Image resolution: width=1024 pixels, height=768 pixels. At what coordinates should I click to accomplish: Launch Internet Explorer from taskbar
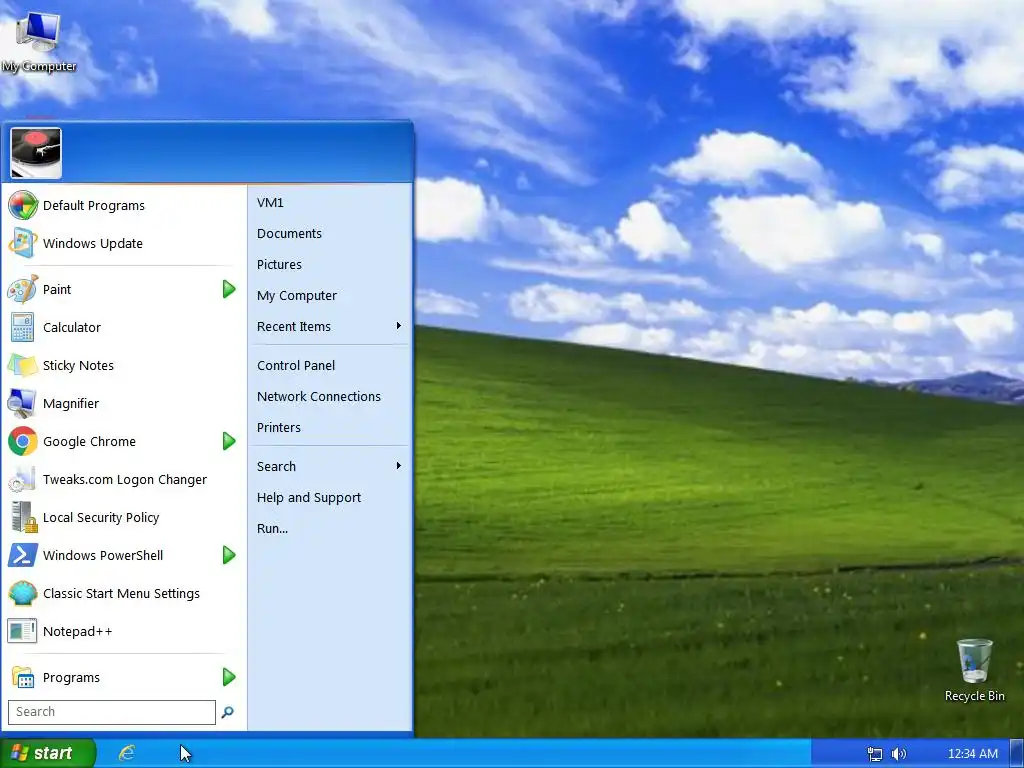127,753
